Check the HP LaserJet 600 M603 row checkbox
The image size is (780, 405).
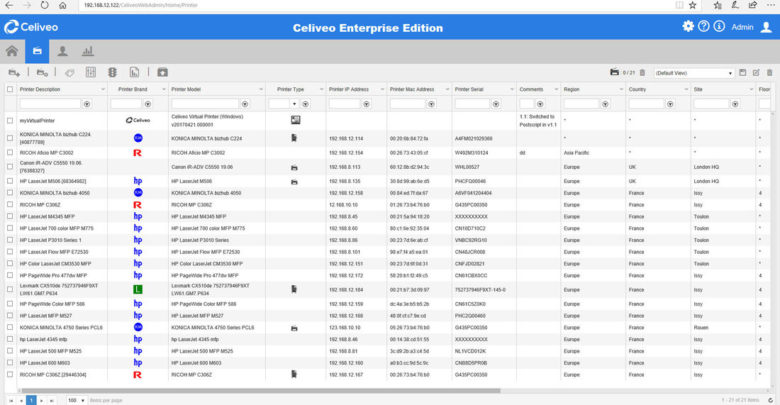coord(10,363)
